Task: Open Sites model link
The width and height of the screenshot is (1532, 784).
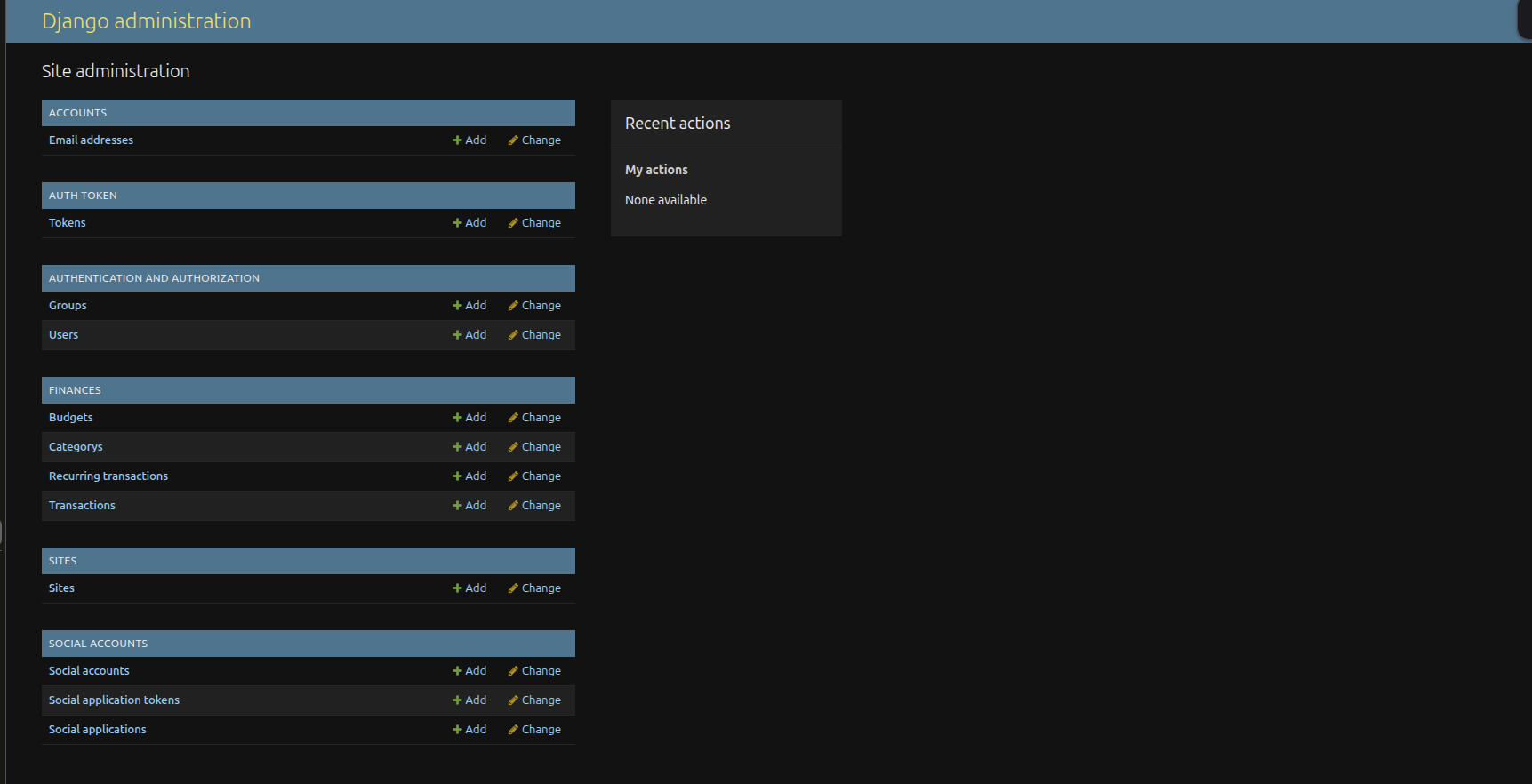Action: pyautogui.click(x=61, y=588)
